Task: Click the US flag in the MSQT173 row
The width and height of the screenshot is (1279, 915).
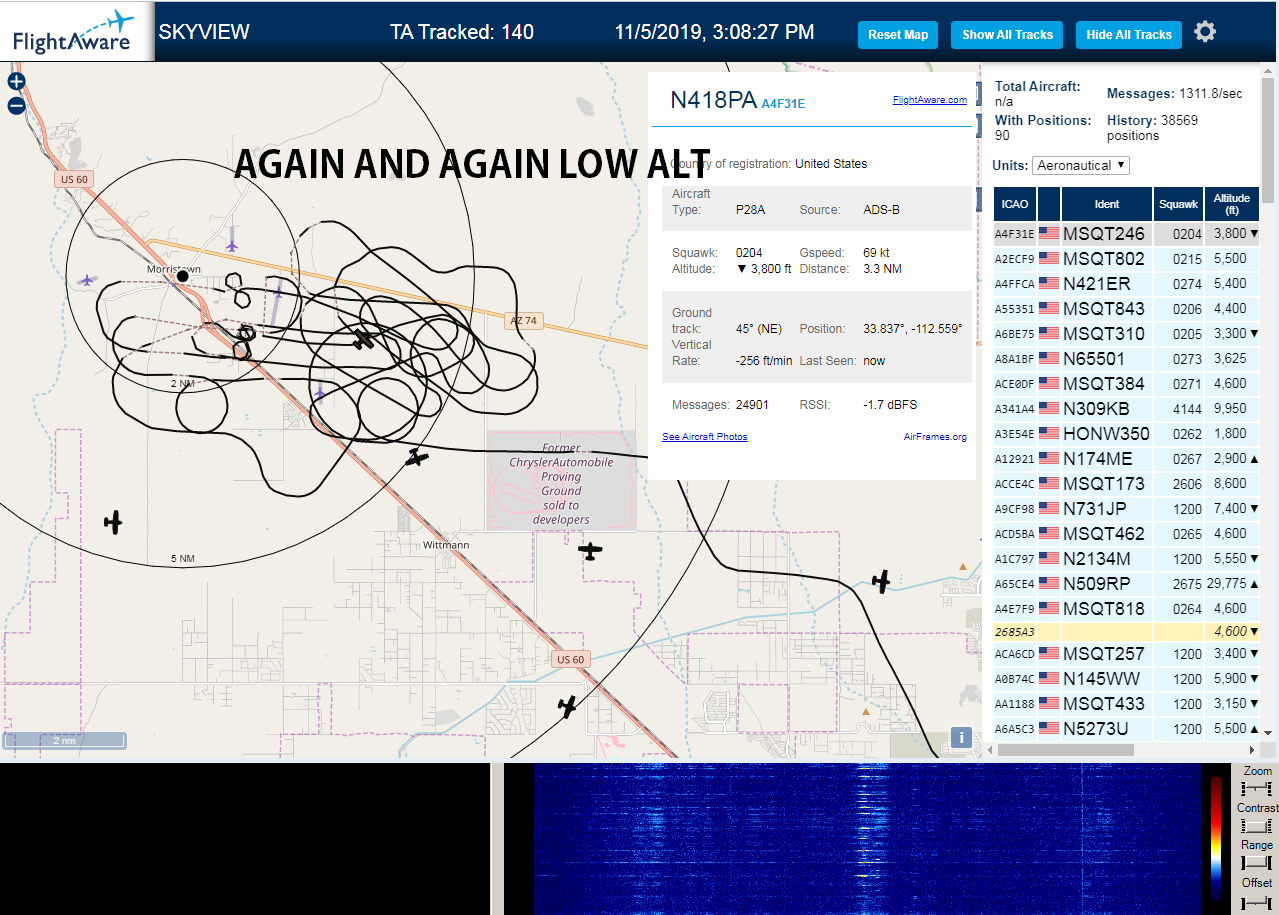Action: pyautogui.click(x=1049, y=484)
